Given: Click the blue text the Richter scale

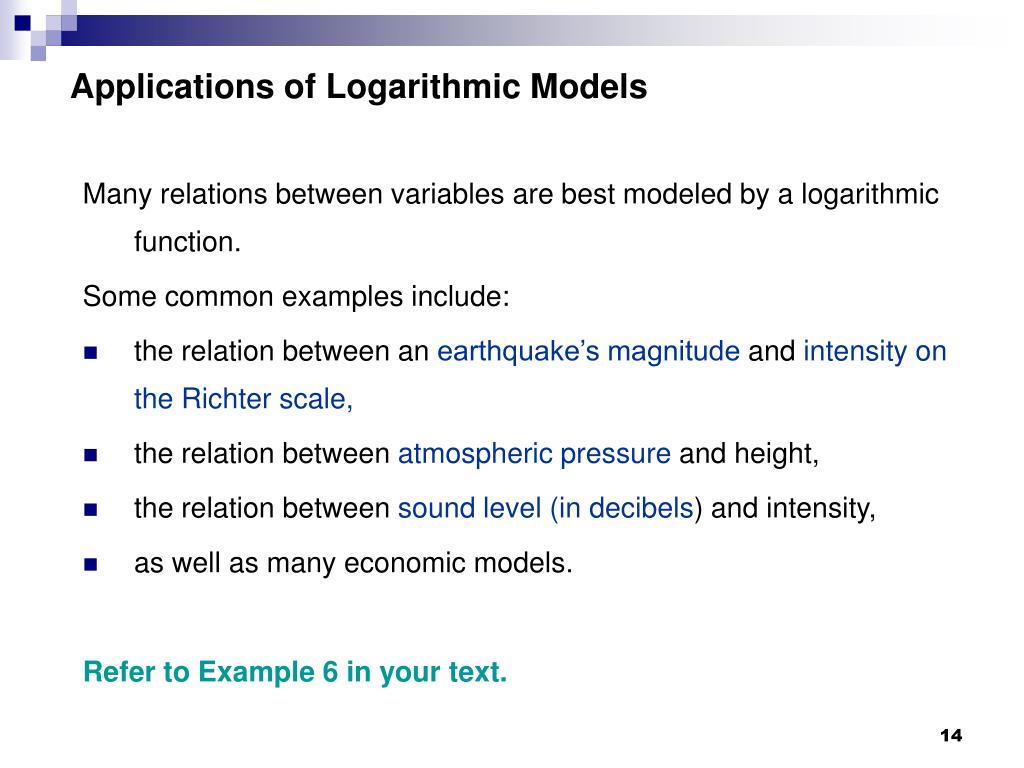Looking at the screenshot, I should pyautogui.click(x=243, y=399).
